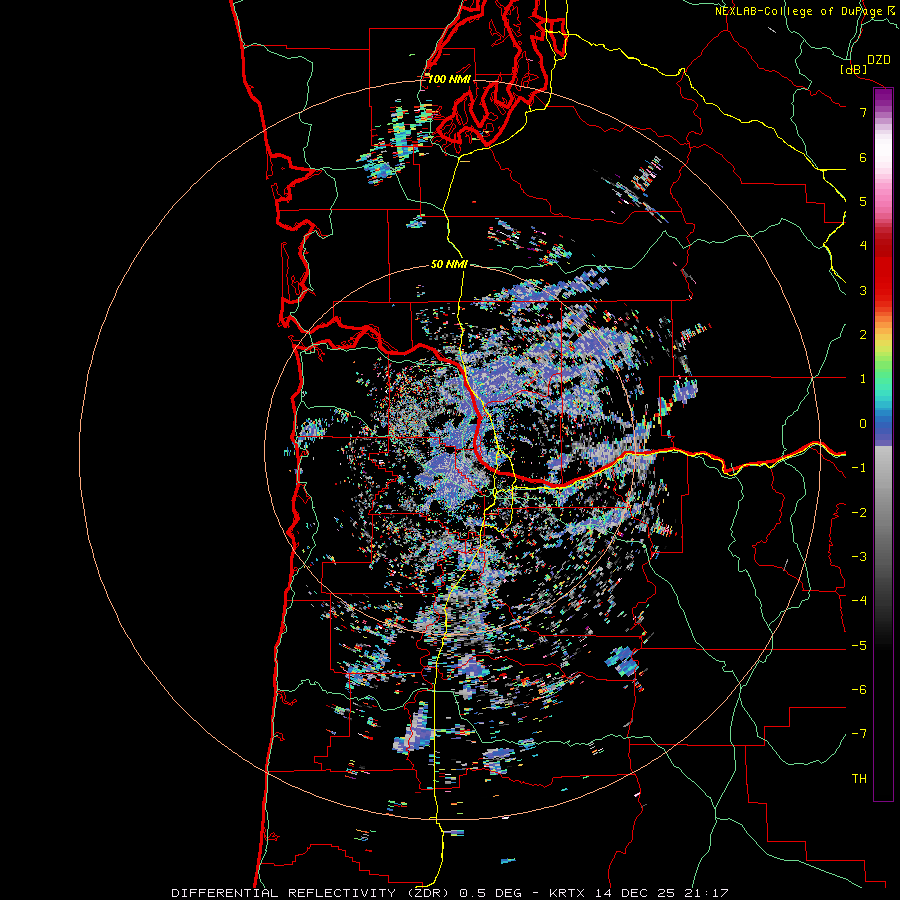900x900 pixels.
Task: Click the KRTX station identifier
Action: pos(567,893)
